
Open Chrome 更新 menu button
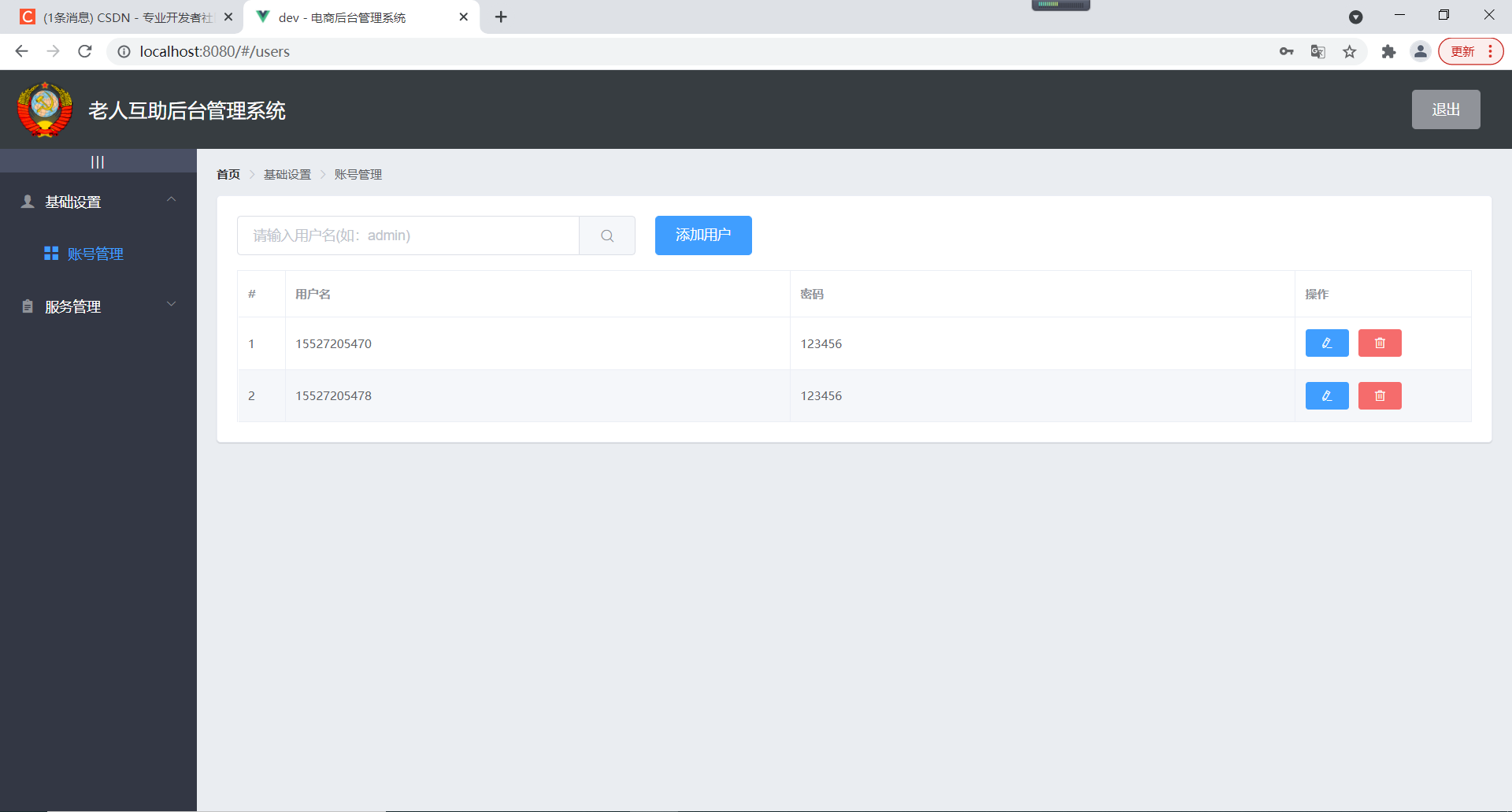click(1470, 51)
